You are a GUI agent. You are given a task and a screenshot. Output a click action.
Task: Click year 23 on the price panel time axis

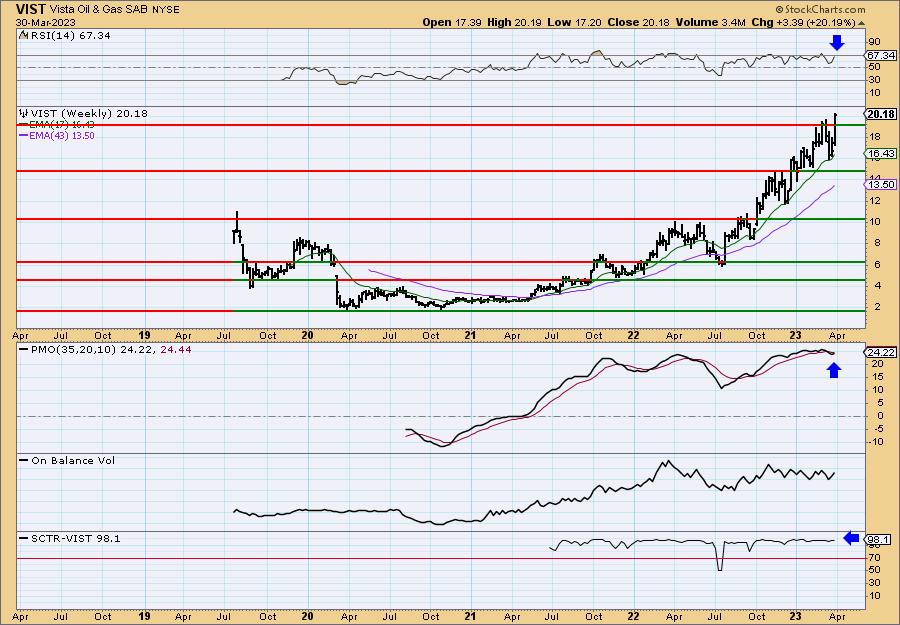click(x=796, y=335)
